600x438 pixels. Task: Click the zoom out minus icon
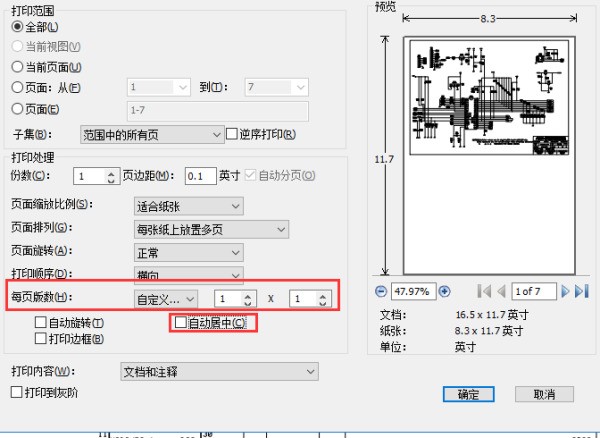381,291
